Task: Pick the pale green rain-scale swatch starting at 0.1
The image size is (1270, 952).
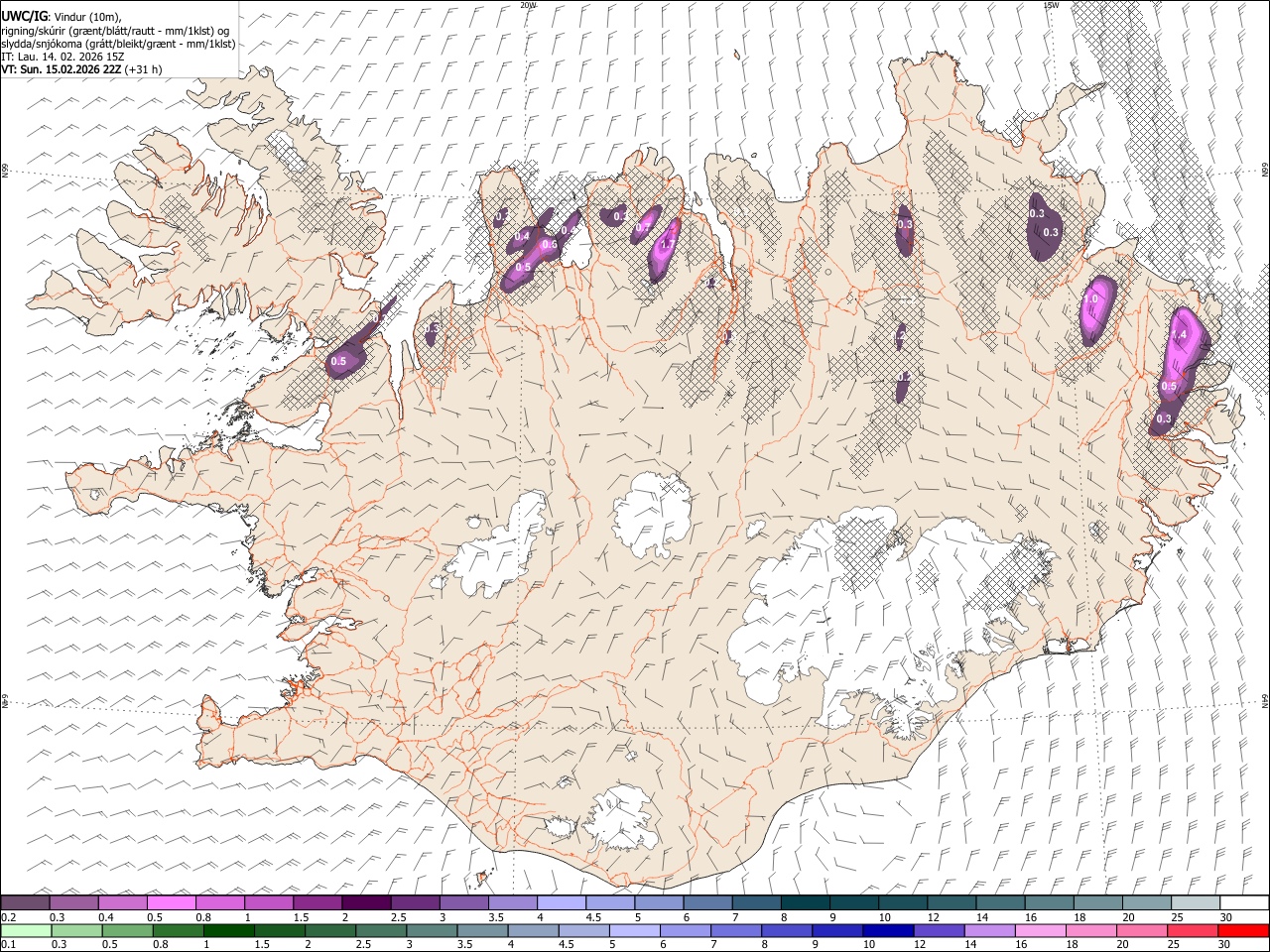Action: (x=26, y=931)
